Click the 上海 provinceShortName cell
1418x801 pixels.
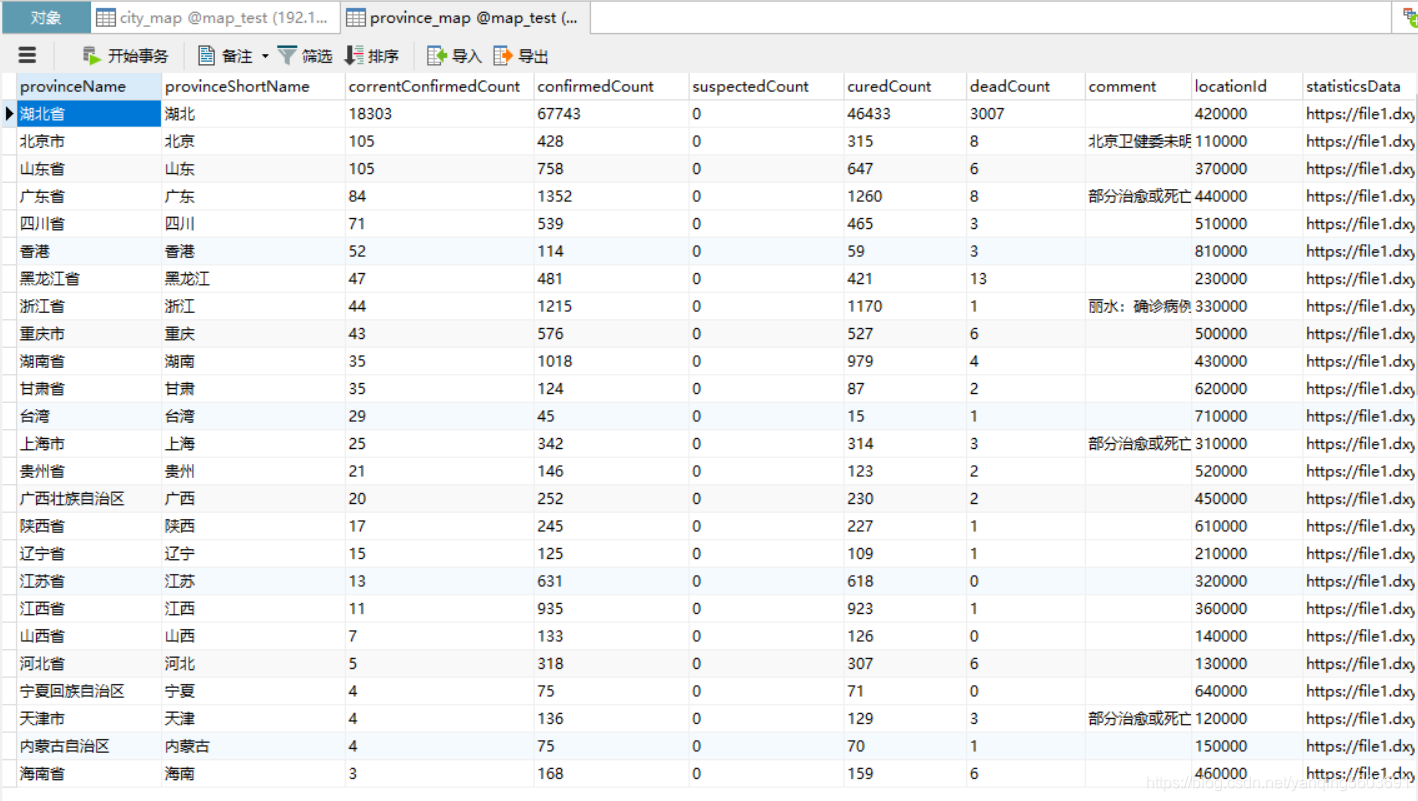point(253,444)
